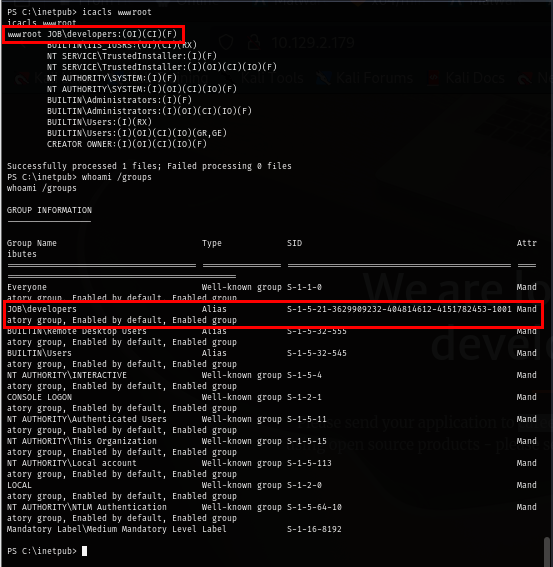Click 'NT SERVICE\TrustedInstaller:(I)(OI)(CI)(IO)(F)' entry
This screenshot has width=553, height=567.
(x=162, y=67)
